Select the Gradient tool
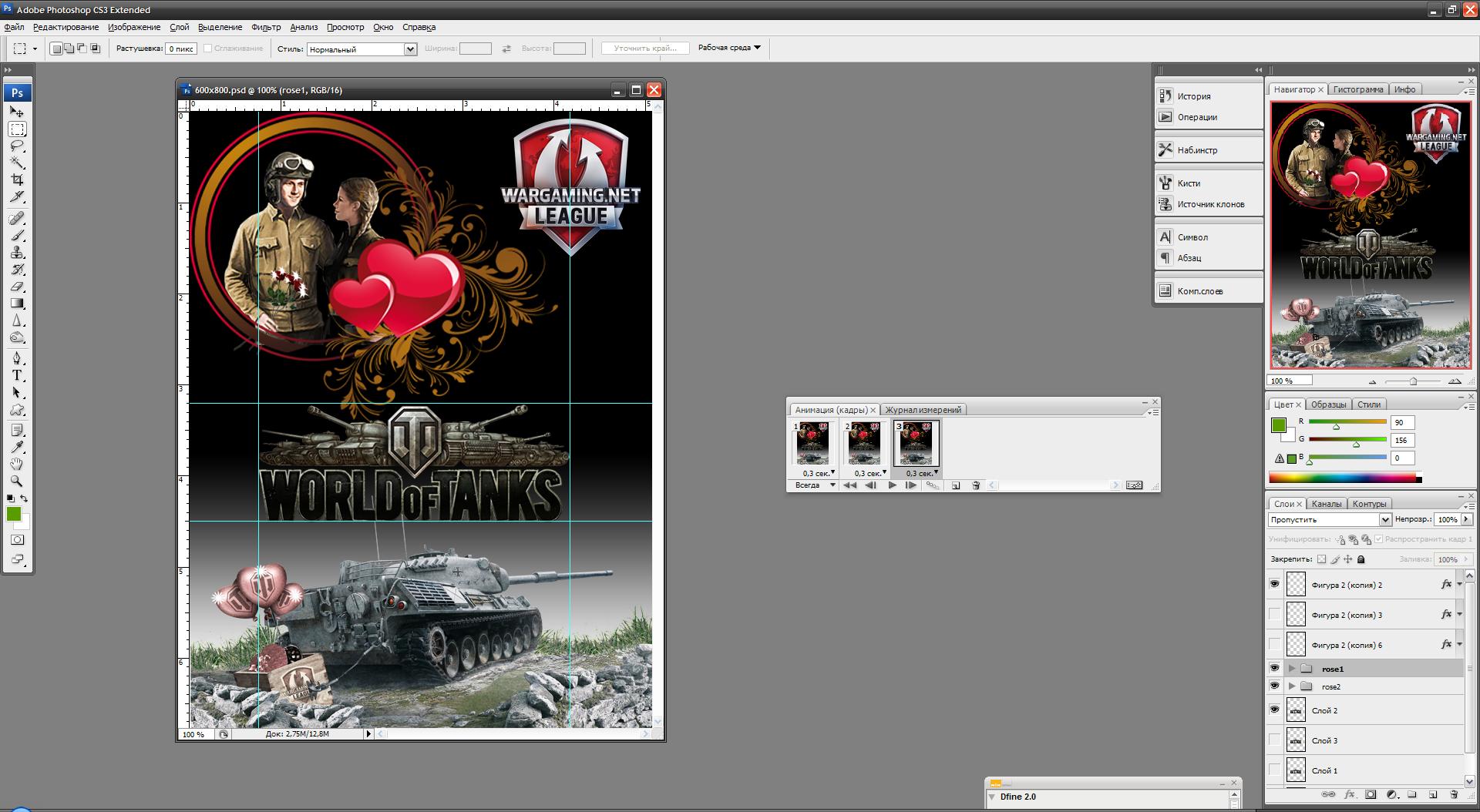 (17, 304)
